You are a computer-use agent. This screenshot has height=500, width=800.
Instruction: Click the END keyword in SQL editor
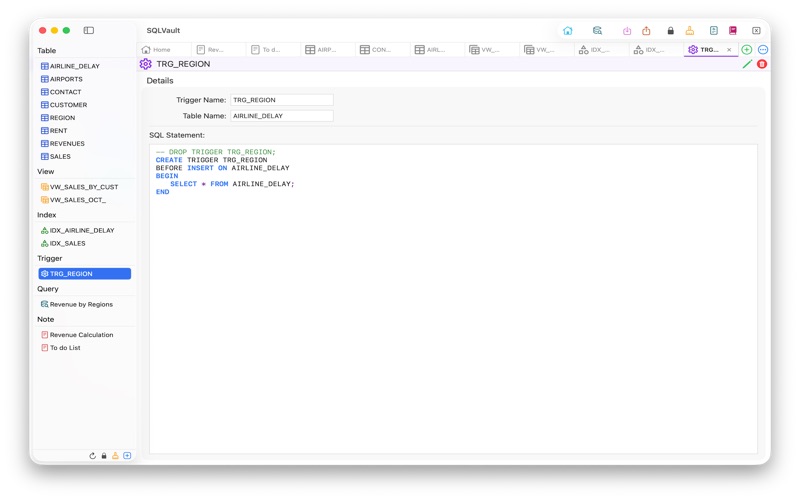162,192
